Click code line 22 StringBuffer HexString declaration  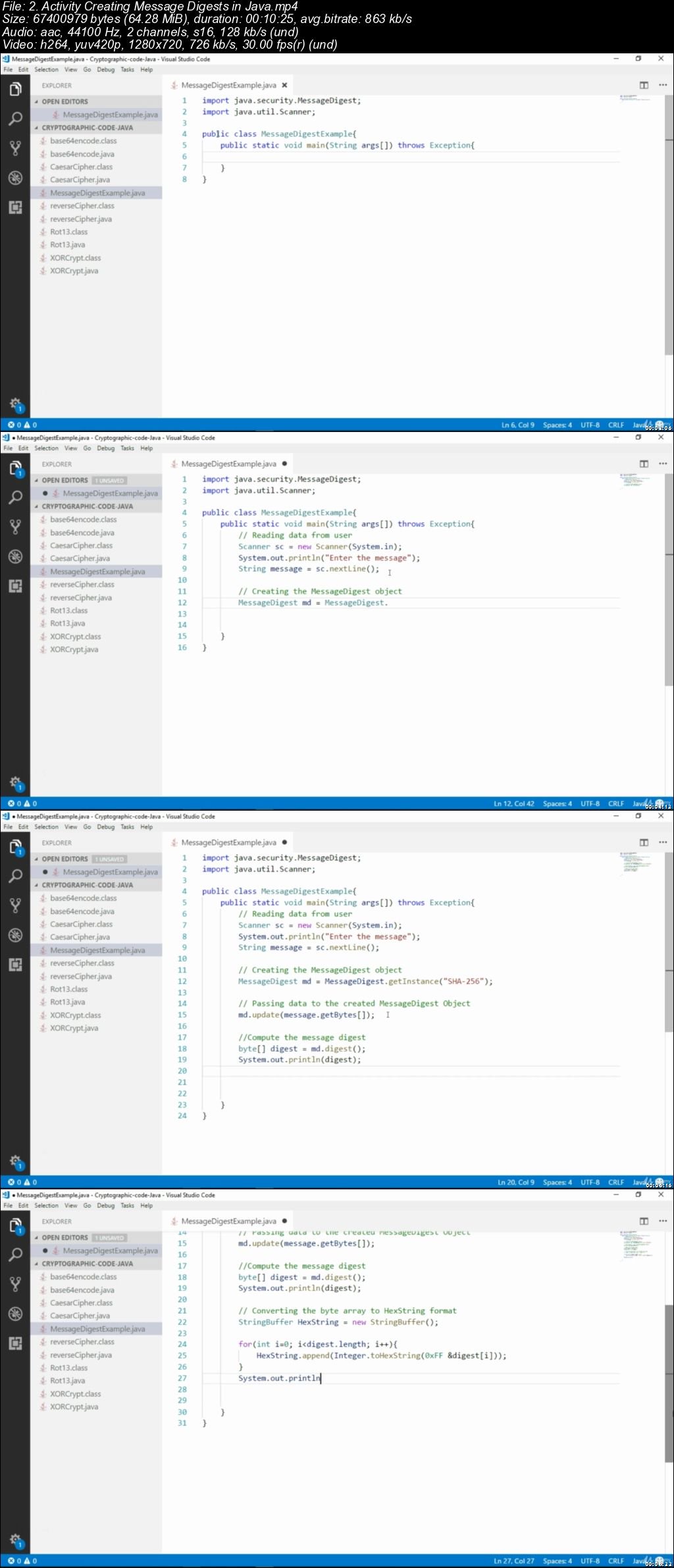pos(338,1322)
